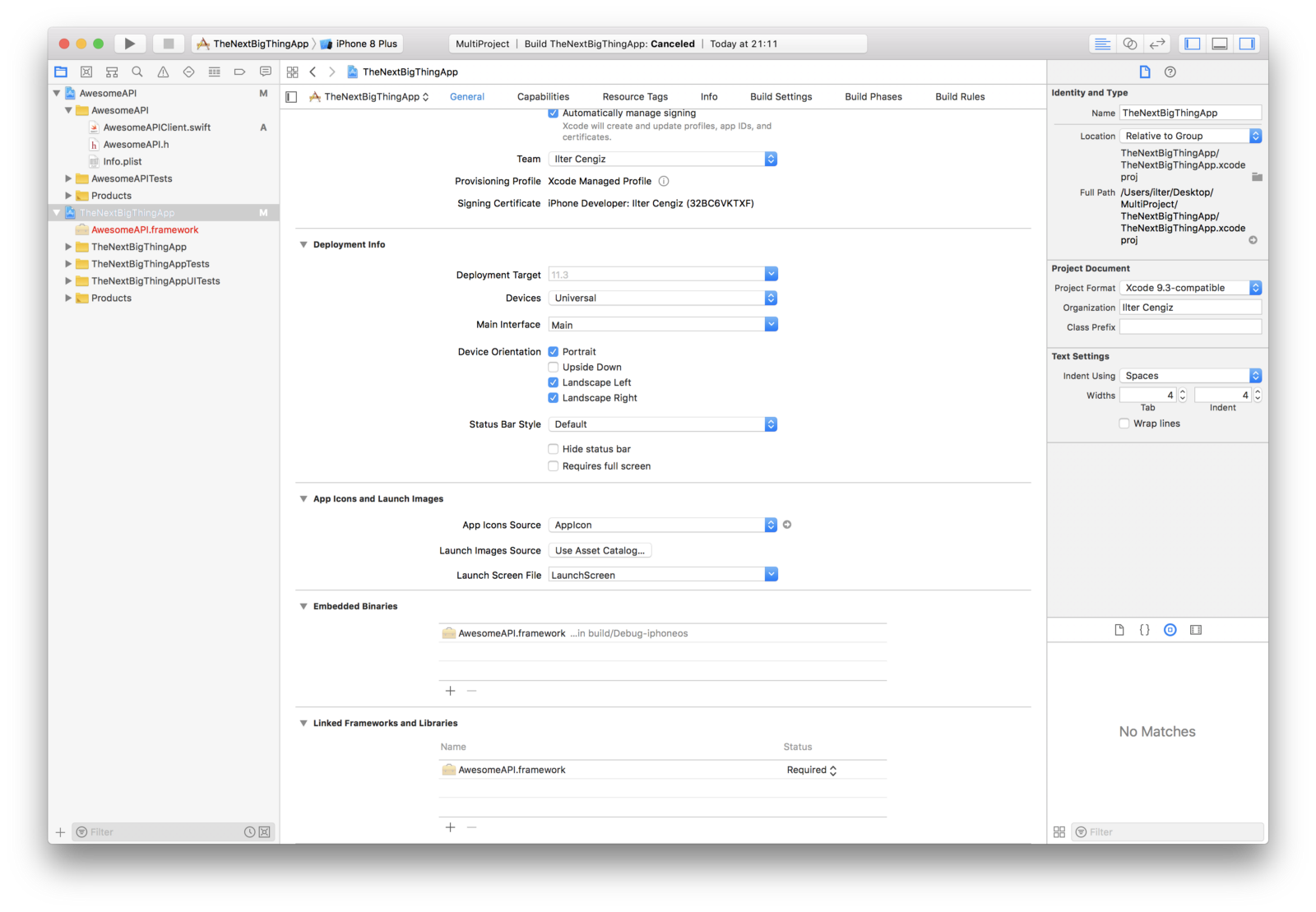Switch to the Resource Tags tab
This screenshot has width=1316, height=912.
(x=635, y=97)
